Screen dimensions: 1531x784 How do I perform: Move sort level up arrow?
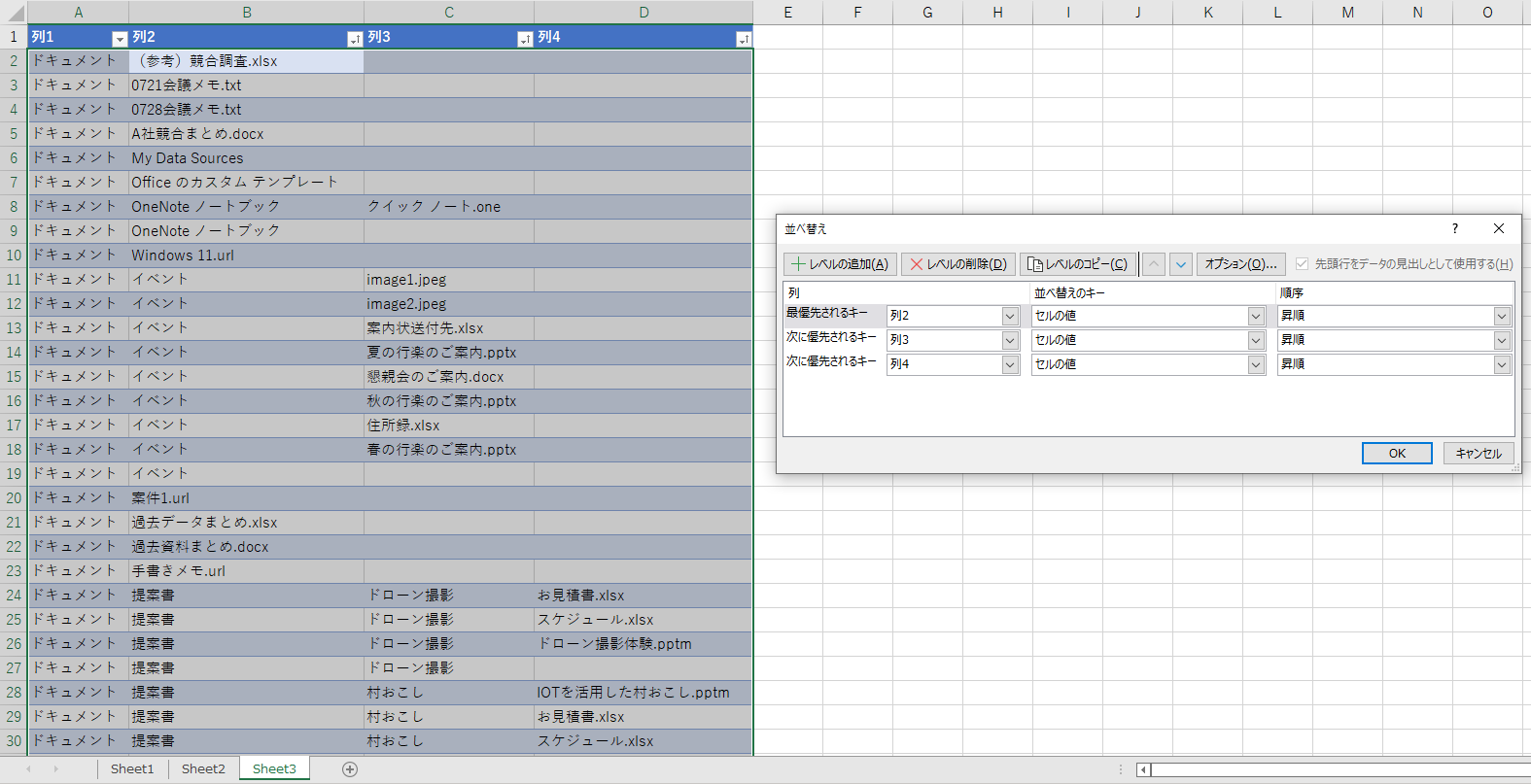tap(1153, 264)
